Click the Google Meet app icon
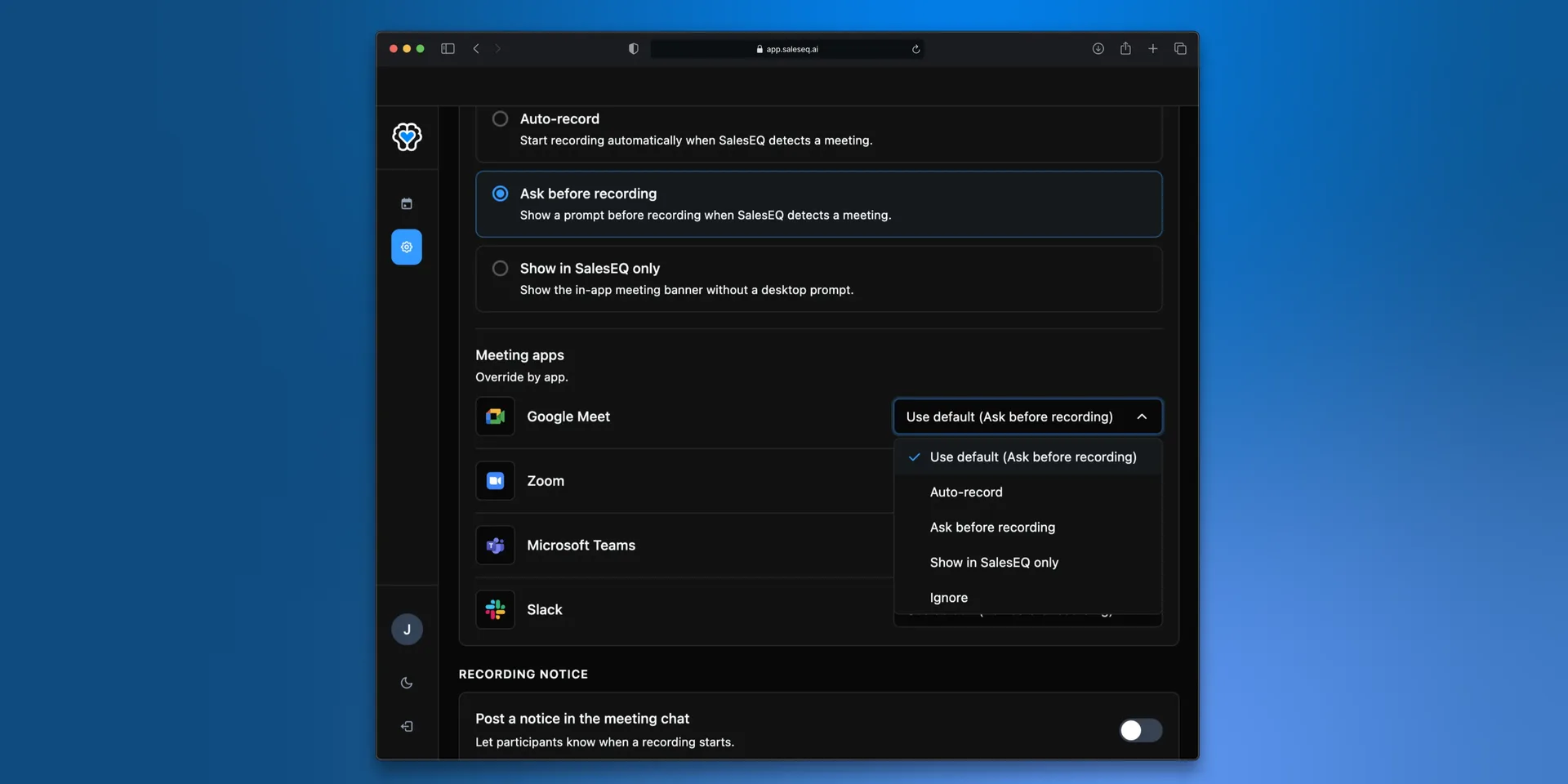1568x784 pixels. click(495, 416)
